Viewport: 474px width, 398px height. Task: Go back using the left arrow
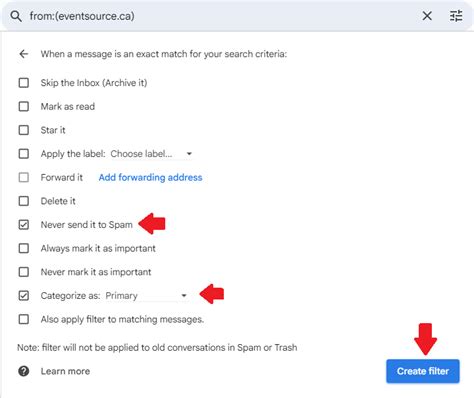(x=24, y=54)
